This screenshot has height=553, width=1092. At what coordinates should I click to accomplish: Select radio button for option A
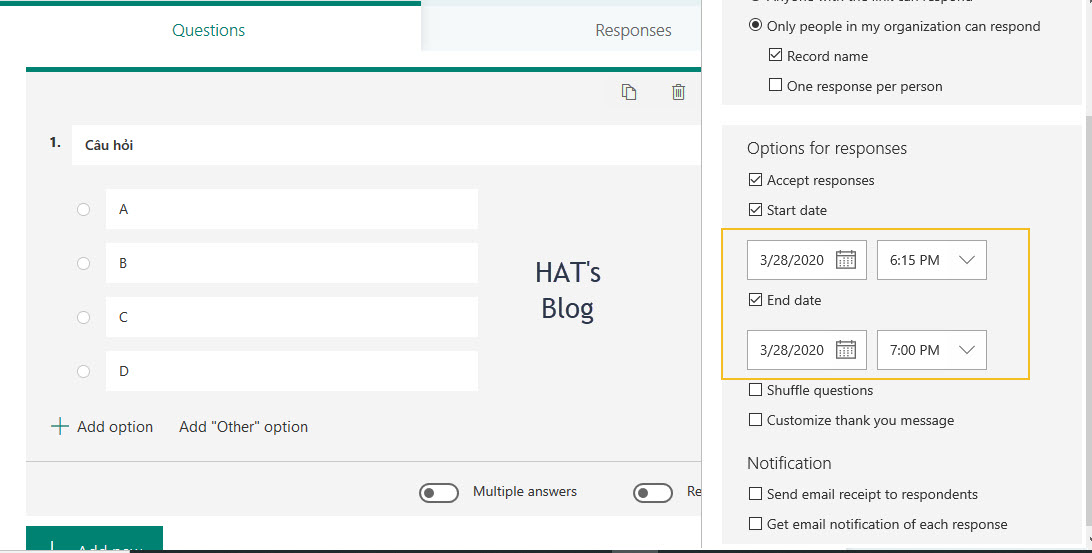coord(84,209)
